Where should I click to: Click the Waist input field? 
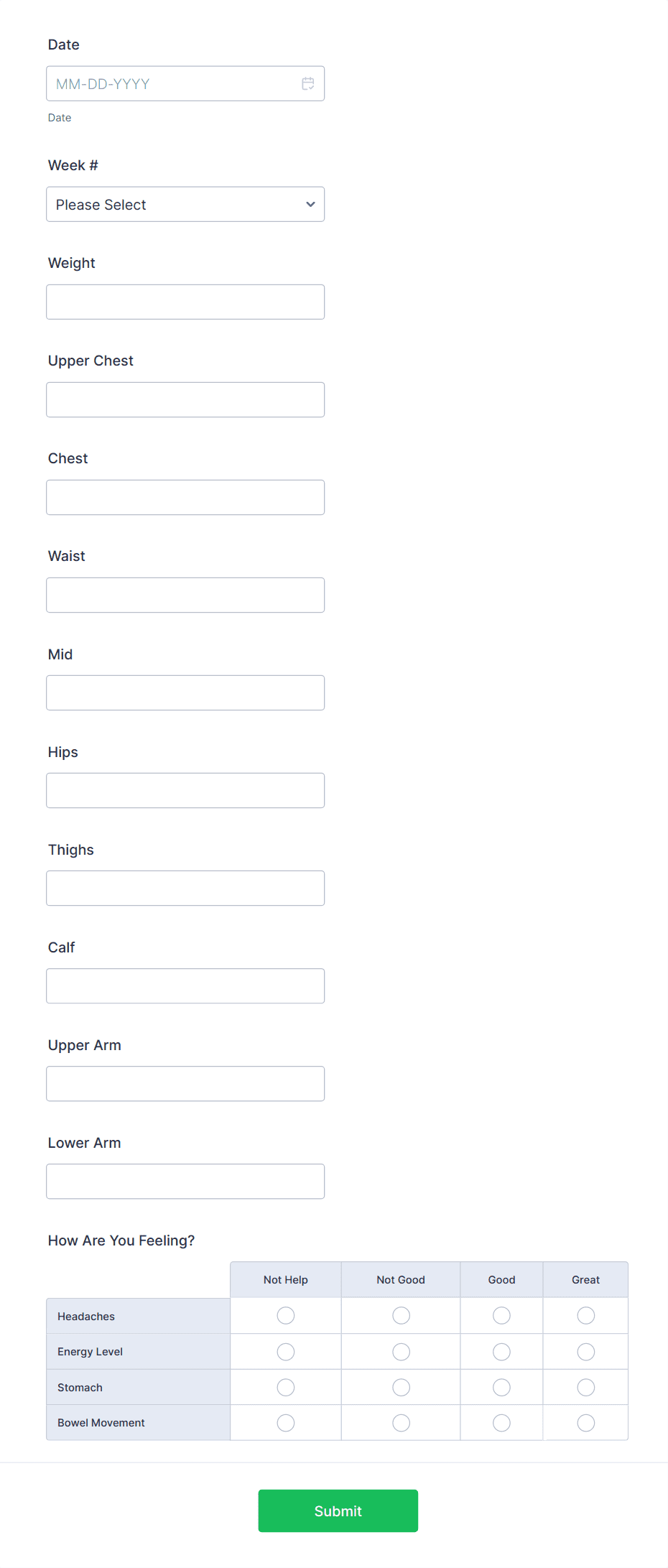point(185,595)
